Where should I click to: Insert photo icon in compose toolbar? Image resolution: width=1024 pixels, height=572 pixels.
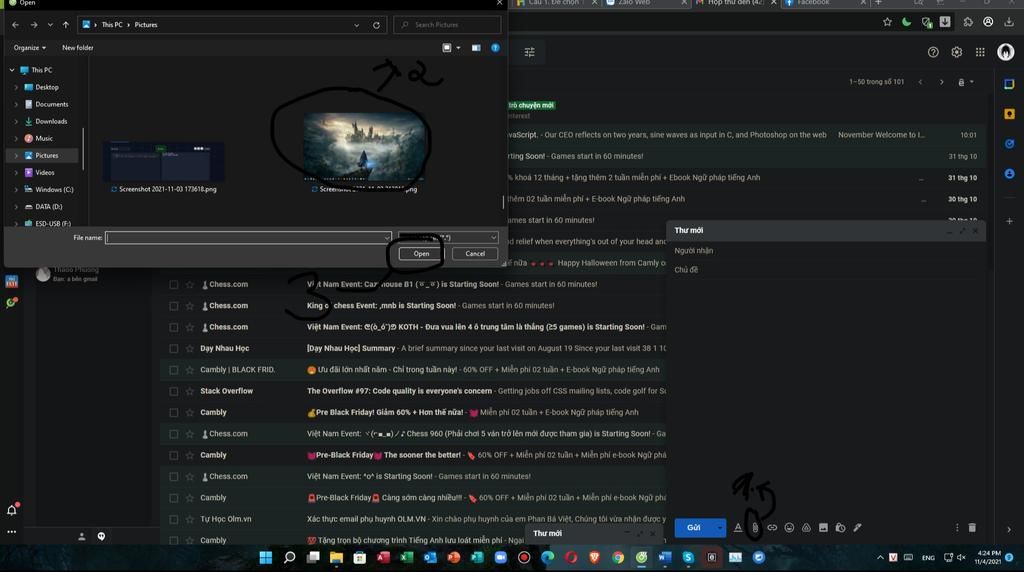point(823,528)
